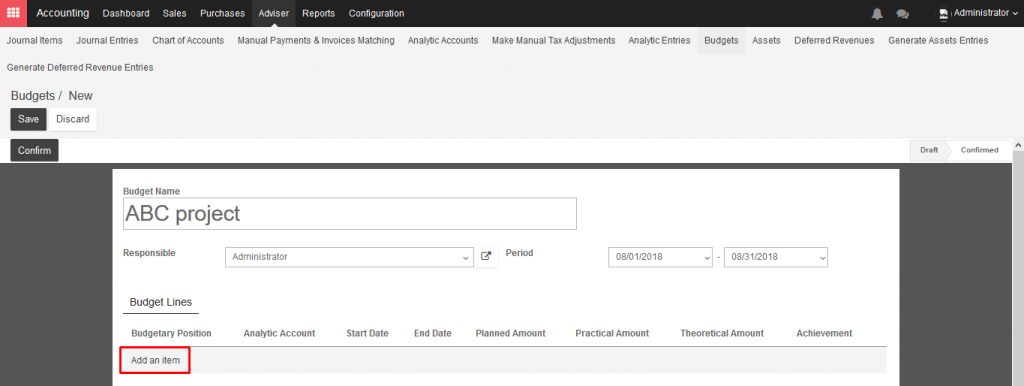1024x386 pixels.
Task: Open the Reports menu
Action: point(319,13)
